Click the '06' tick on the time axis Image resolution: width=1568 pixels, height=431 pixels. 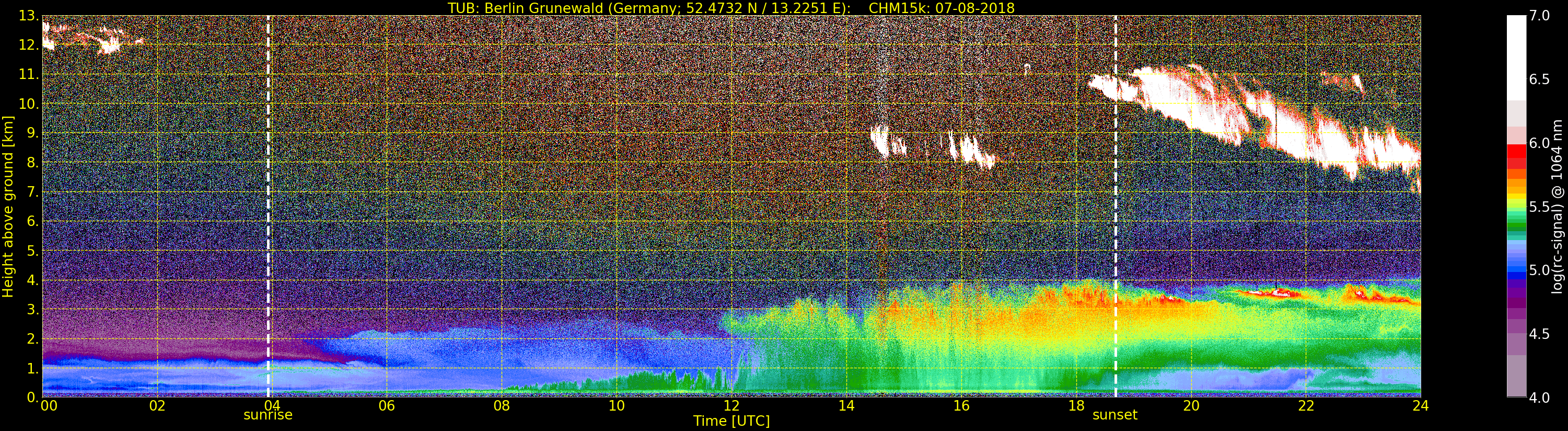387,406
